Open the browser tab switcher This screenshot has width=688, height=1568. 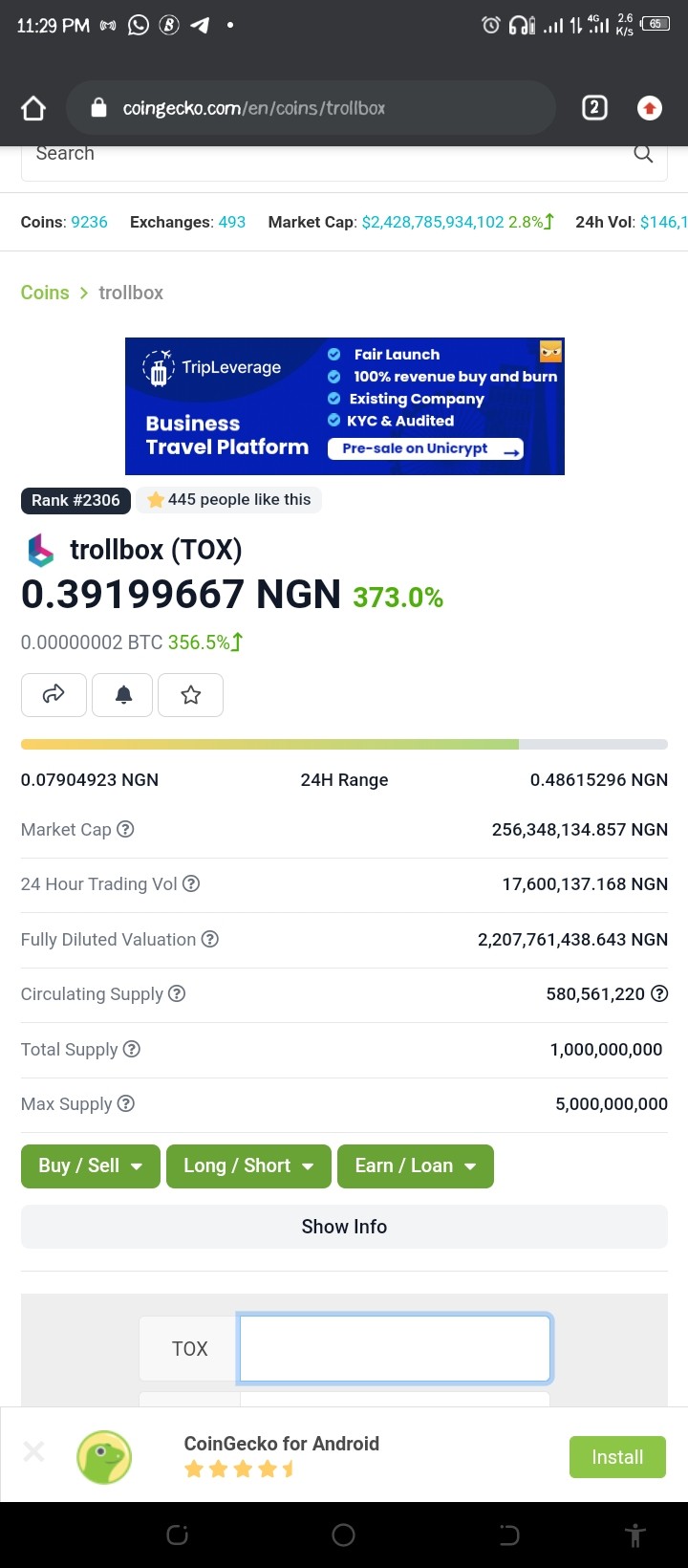coord(594,108)
